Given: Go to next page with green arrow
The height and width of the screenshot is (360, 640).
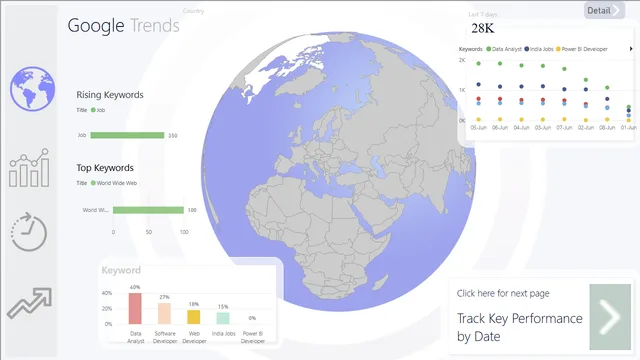Looking at the screenshot, I should point(610,317).
